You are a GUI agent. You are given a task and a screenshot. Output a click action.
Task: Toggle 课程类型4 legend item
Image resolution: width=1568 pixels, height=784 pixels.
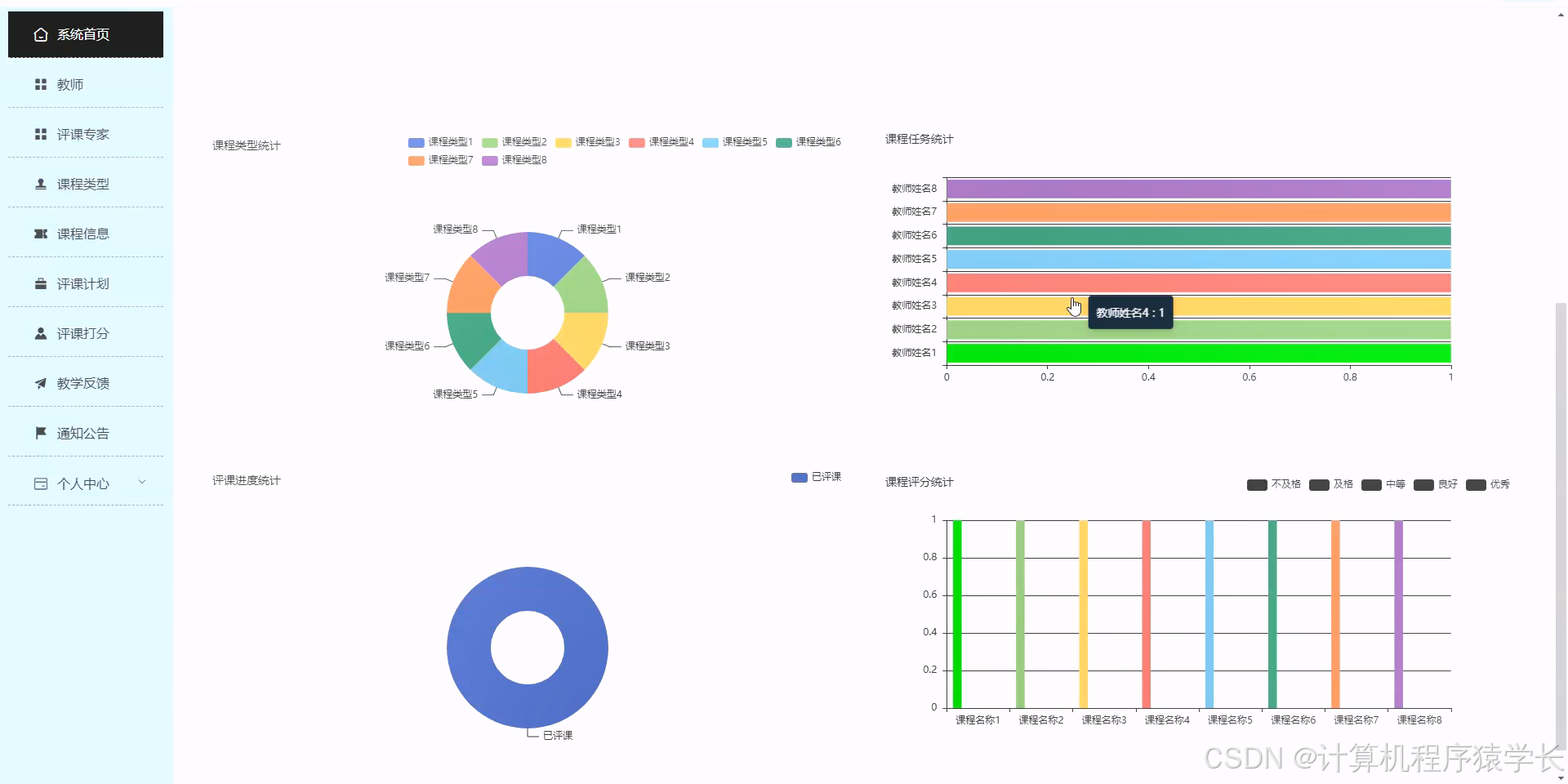(x=661, y=142)
